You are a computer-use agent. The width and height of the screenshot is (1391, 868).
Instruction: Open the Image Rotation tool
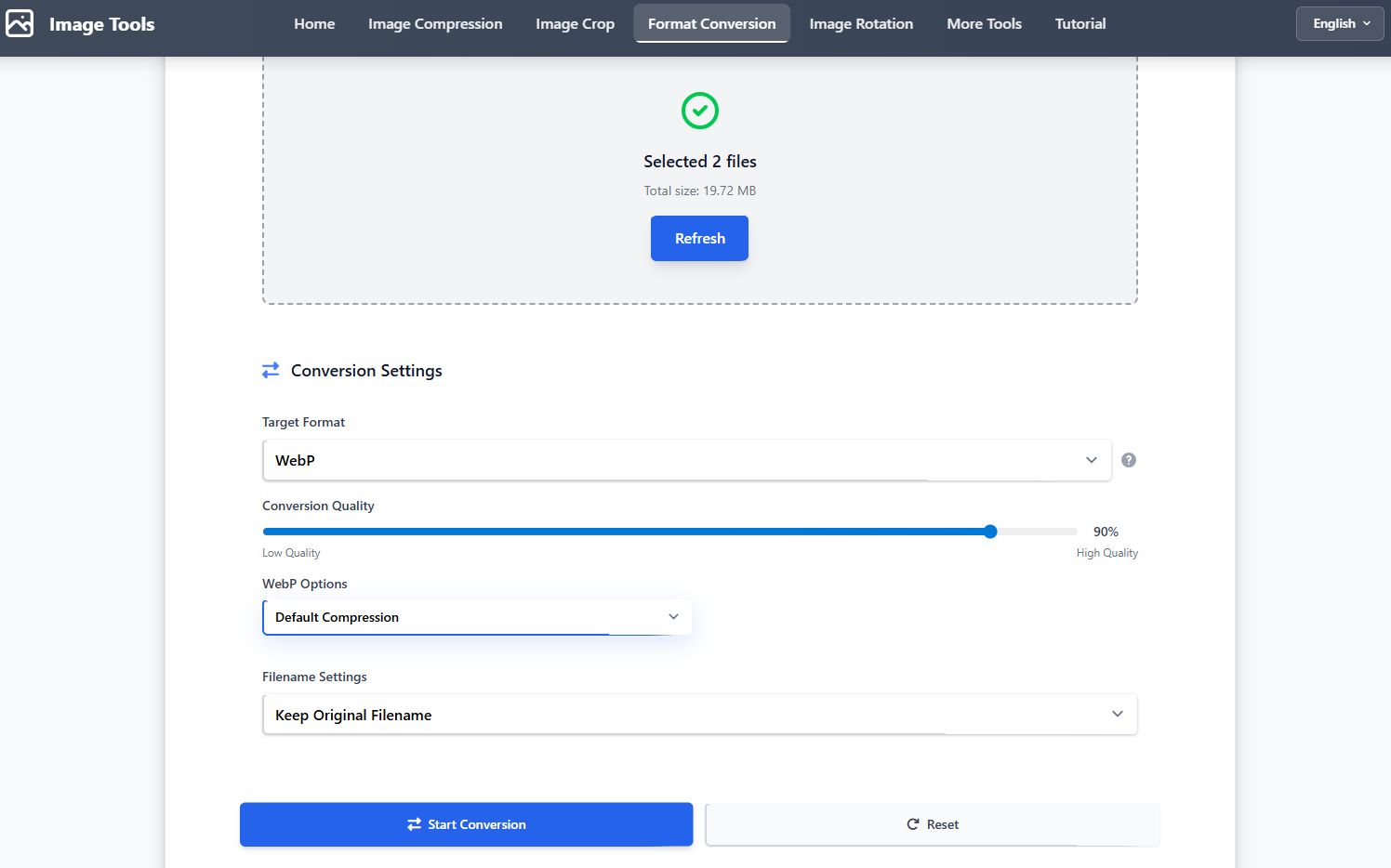(x=861, y=23)
